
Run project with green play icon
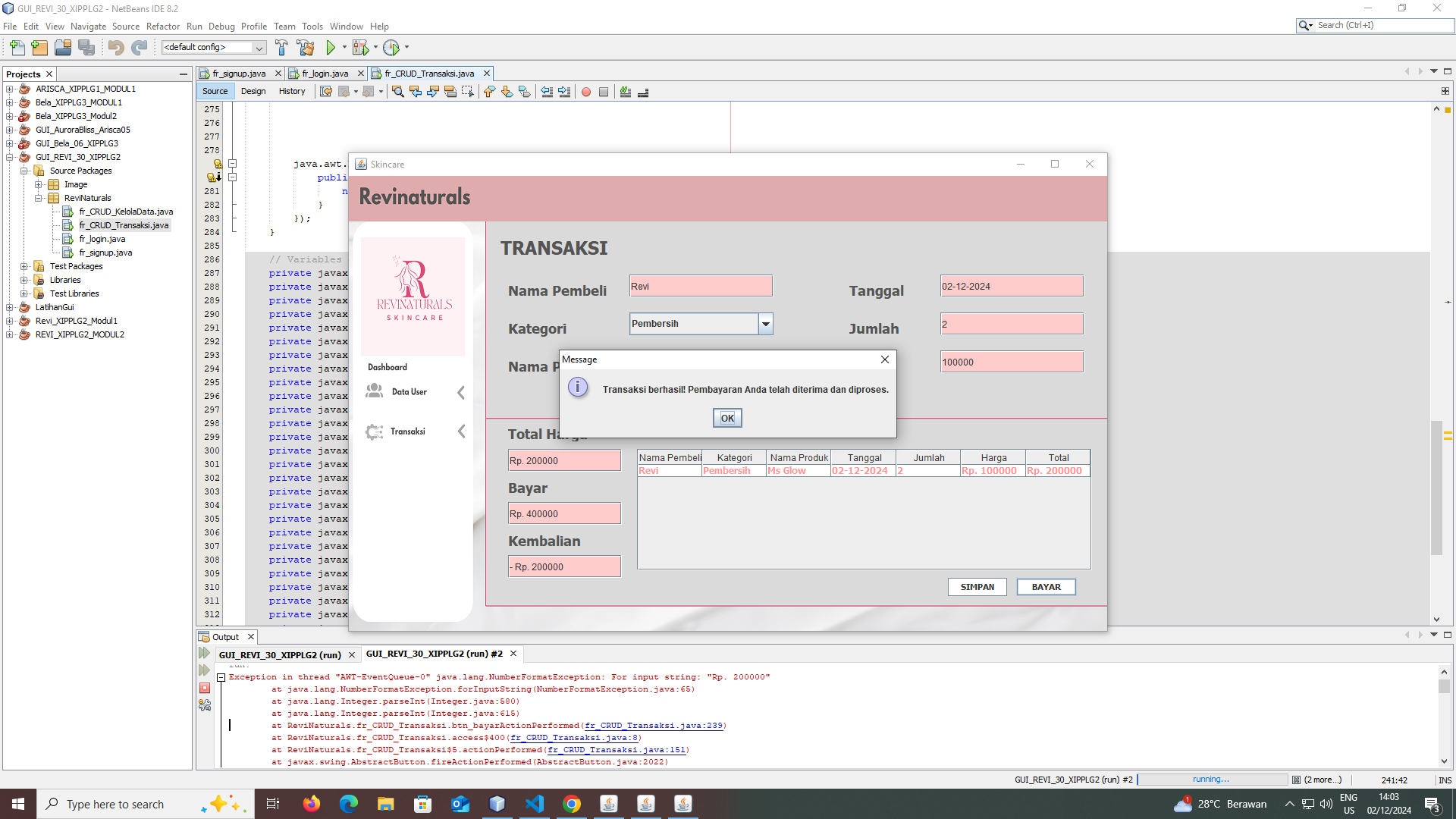(x=331, y=48)
